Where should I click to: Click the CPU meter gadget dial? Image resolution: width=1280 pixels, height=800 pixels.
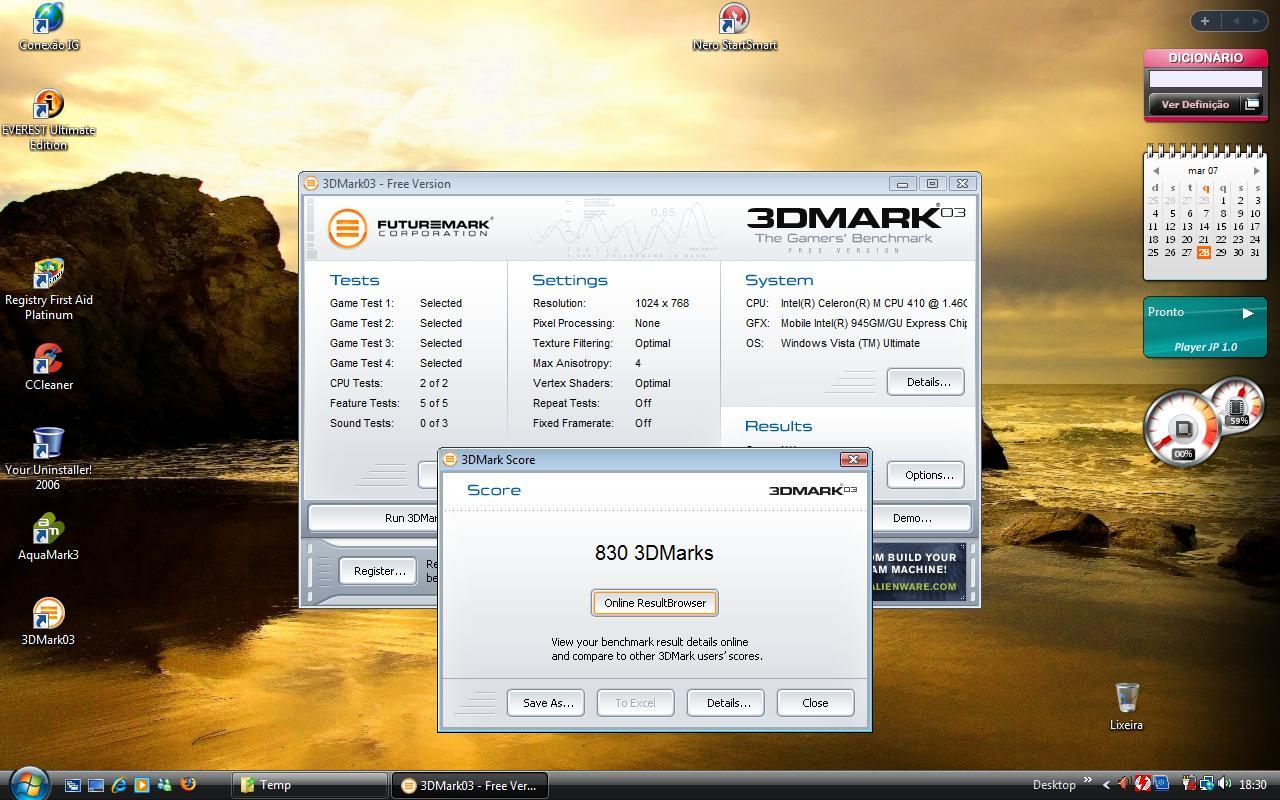click(1182, 430)
